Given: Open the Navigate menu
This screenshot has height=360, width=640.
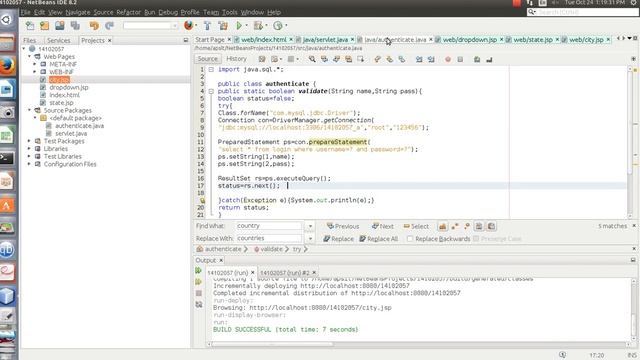Looking at the screenshot, I should click(x=78, y=12).
